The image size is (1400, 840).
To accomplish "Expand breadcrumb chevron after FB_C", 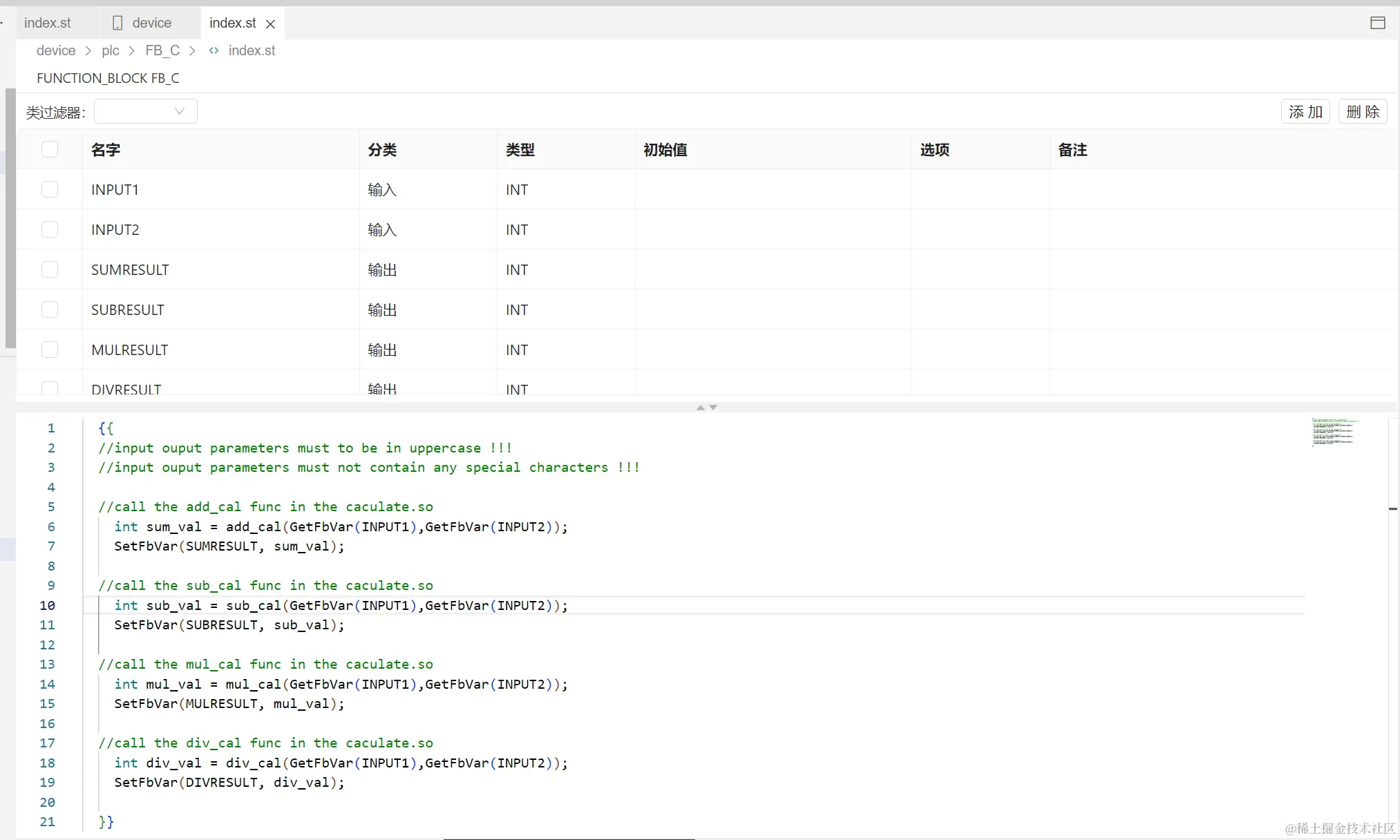I will pos(192,50).
